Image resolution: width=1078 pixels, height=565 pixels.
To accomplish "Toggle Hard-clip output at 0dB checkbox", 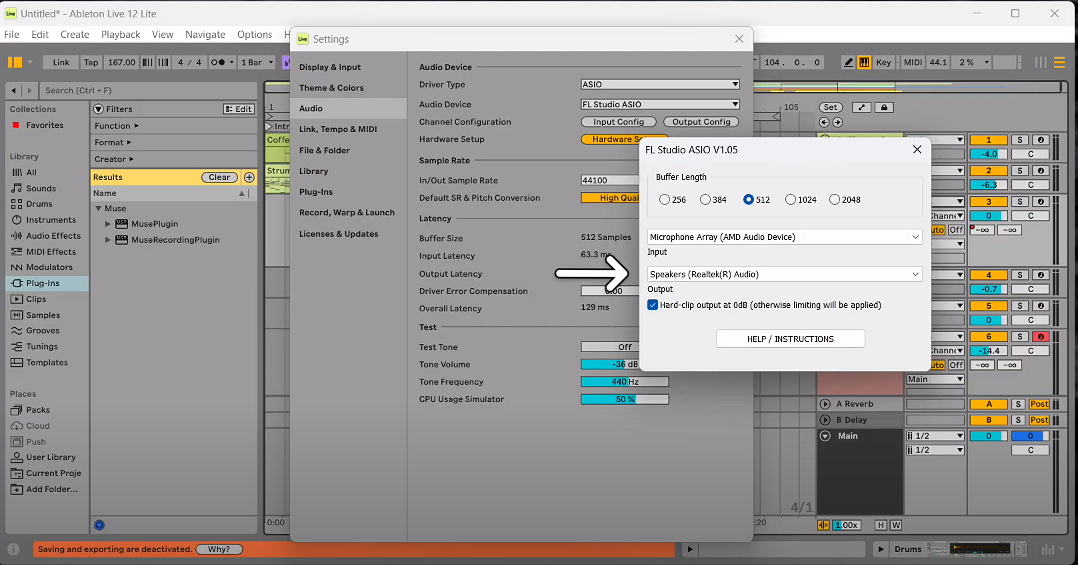I will 652,304.
